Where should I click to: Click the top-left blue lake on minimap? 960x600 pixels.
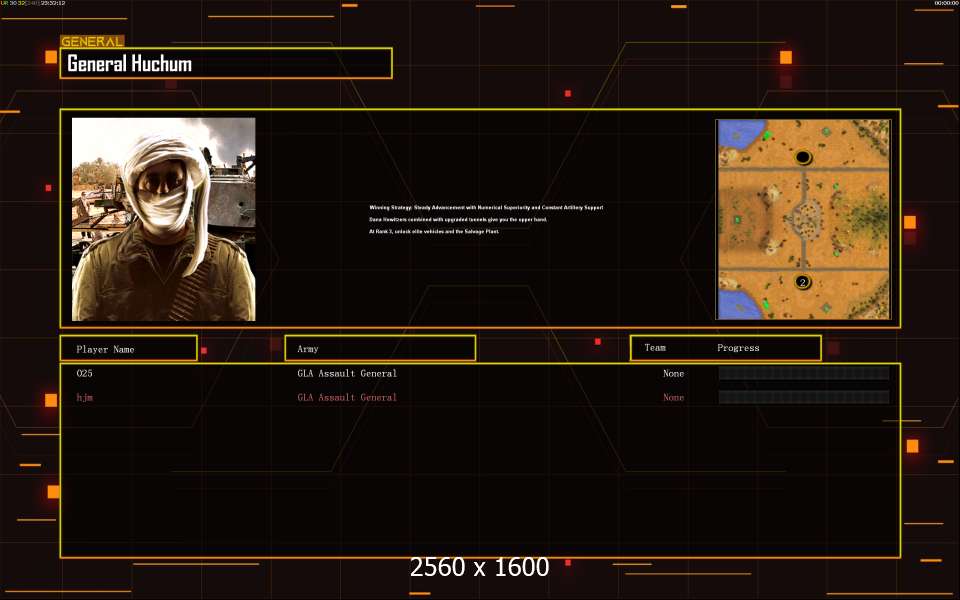point(738,133)
